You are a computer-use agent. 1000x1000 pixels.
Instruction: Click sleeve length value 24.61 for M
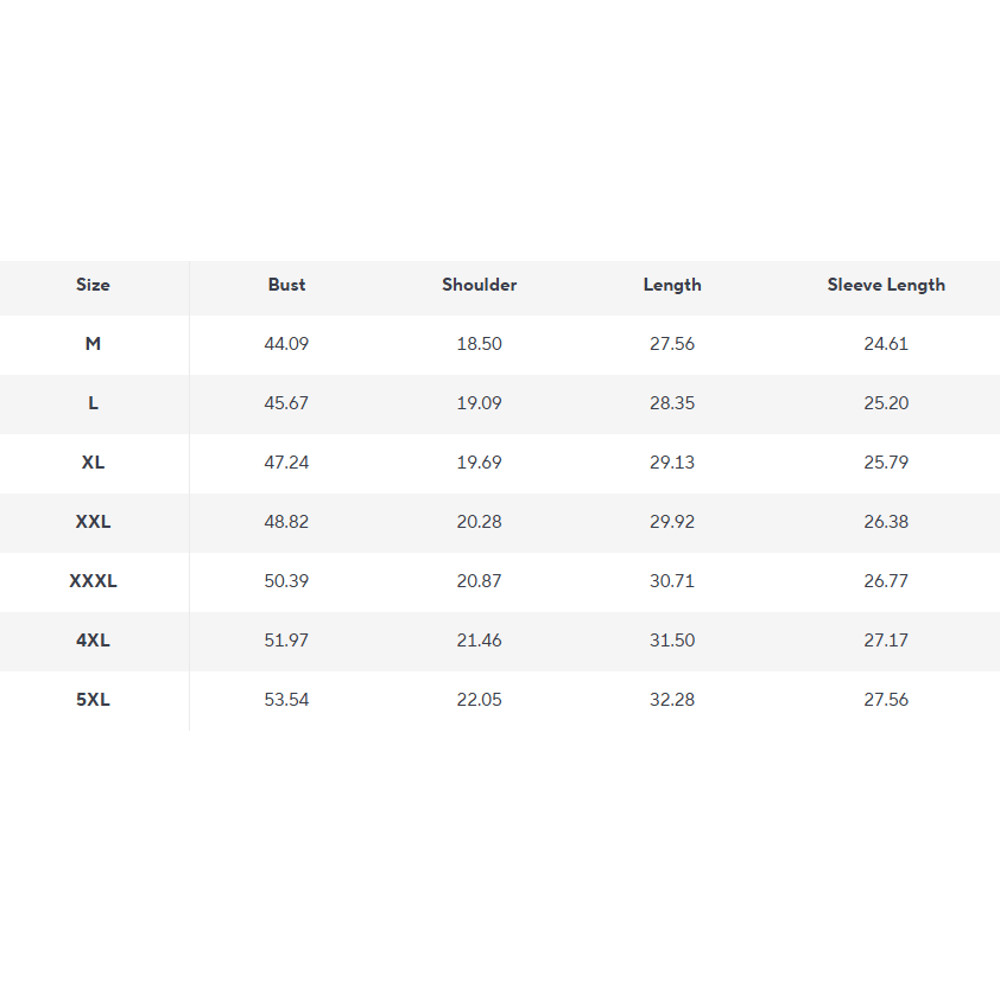point(886,344)
